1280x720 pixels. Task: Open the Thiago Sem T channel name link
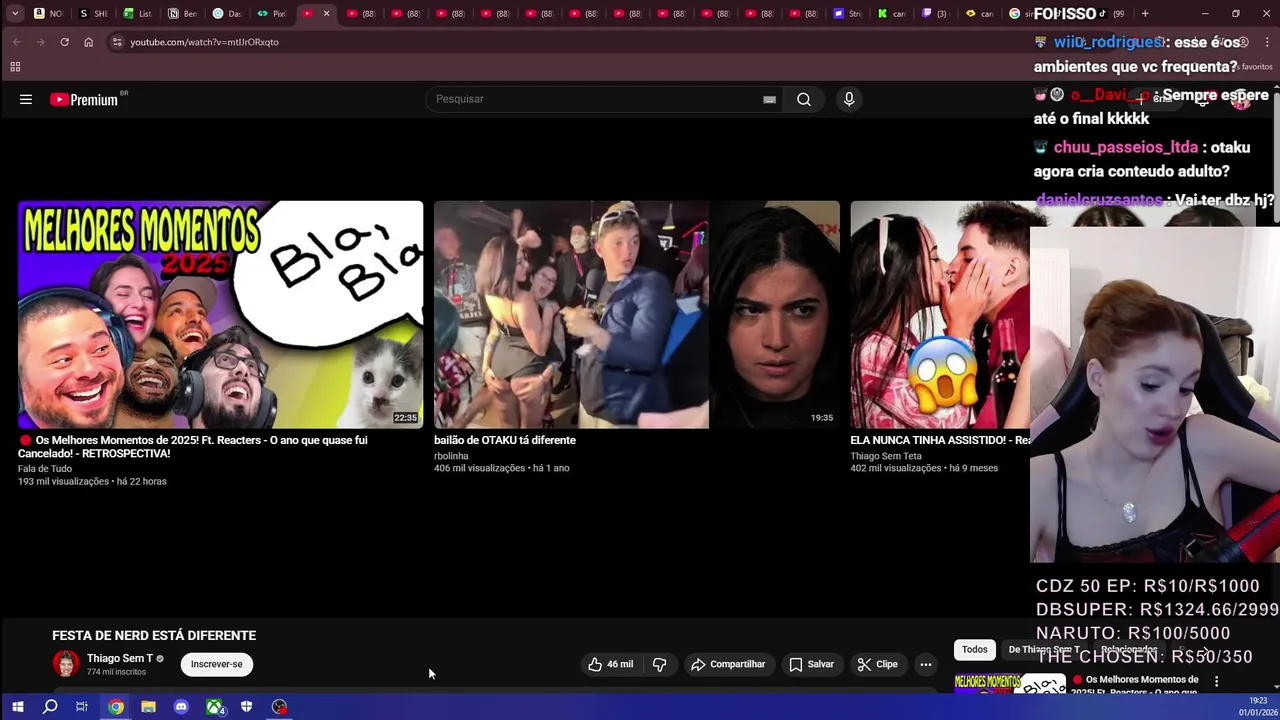pyautogui.click(x=120, y=658)
